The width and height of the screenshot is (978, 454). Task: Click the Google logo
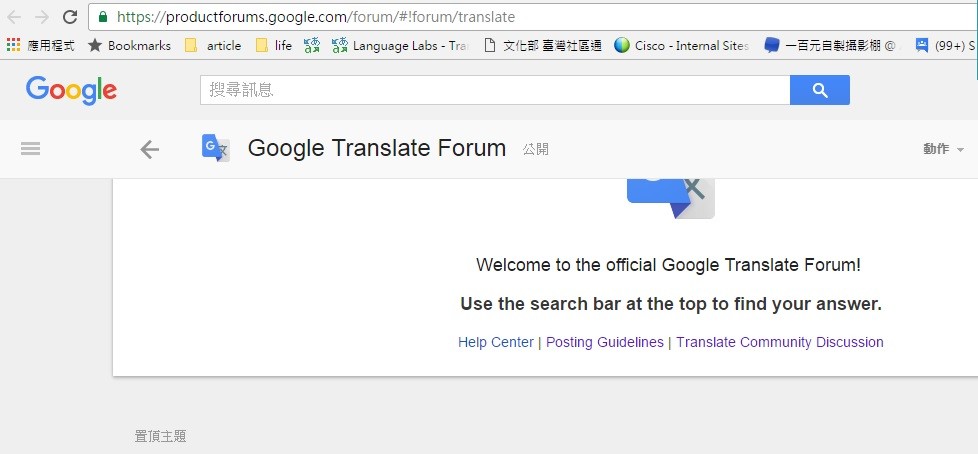tap(71, 90)
